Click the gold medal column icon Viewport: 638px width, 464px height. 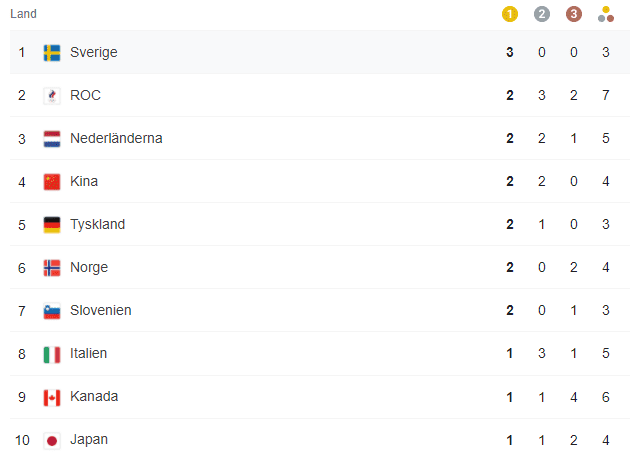509,14
